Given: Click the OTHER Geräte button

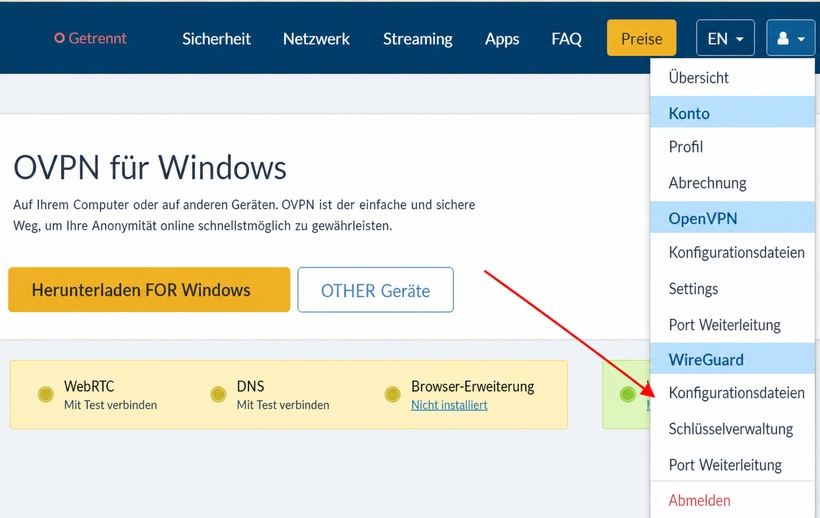Looking at the screenshot, I should (375, 290).
